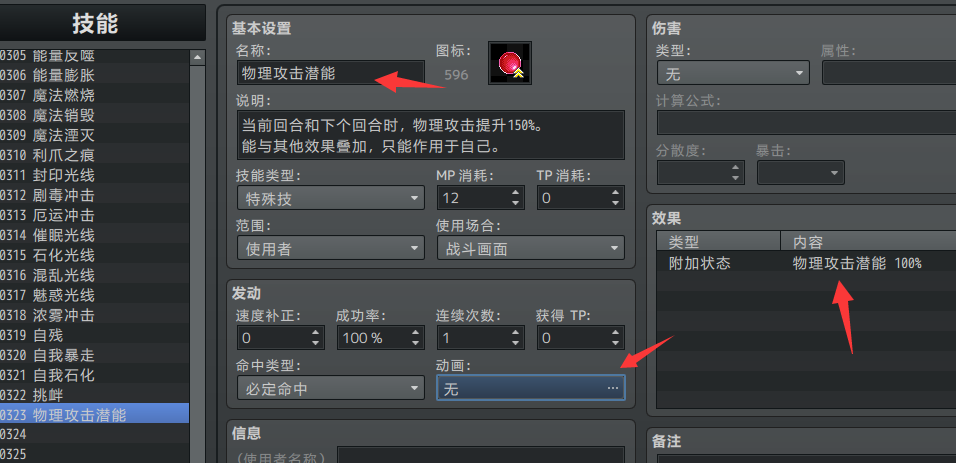Open the damage 类型 dropdown showing 无

pos(733,74)
